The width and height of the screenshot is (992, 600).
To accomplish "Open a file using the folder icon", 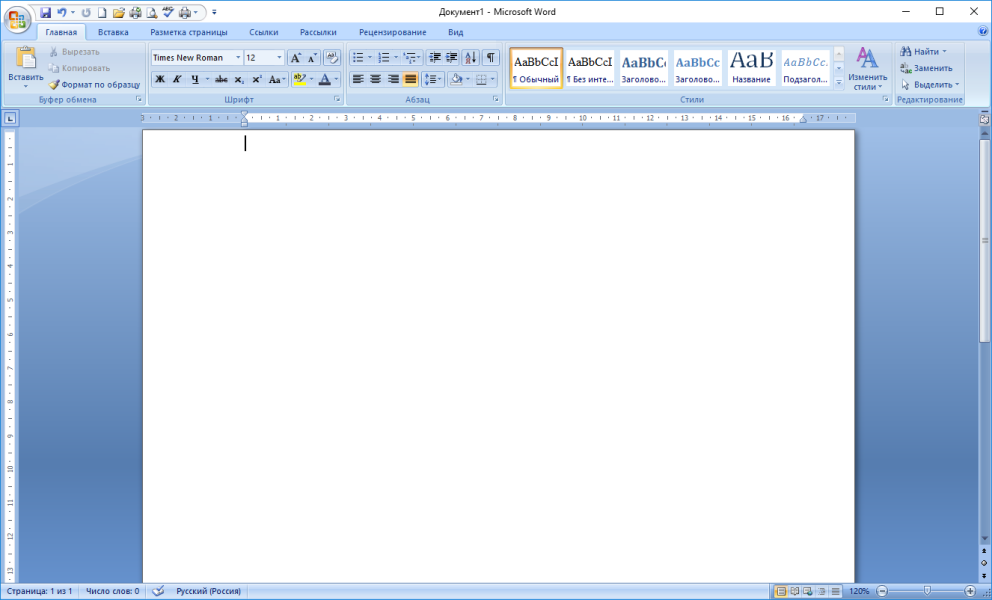I will [x=118, y=13].
